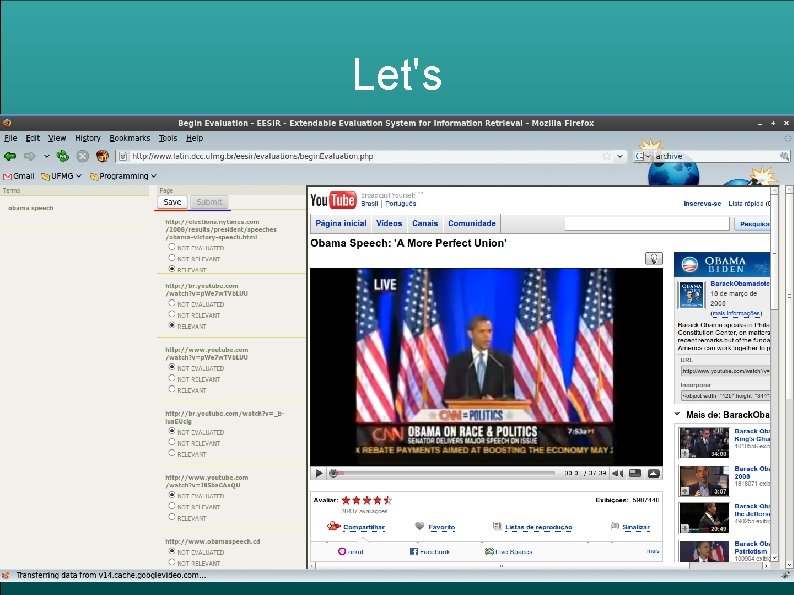794x595 pixels.
Task: Bookmark this page with the star icon
Action: coord(607,156)
